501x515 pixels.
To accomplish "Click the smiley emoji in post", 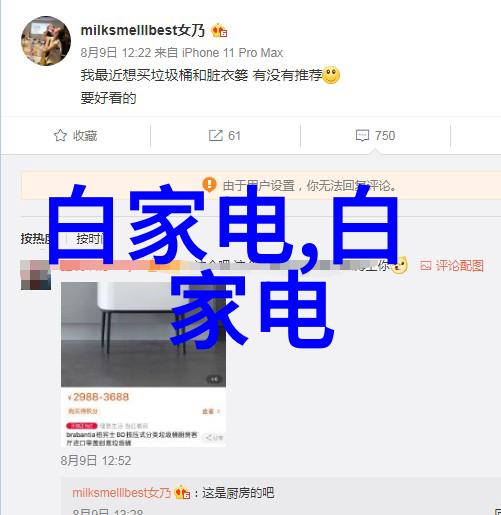I will point(331,75).
